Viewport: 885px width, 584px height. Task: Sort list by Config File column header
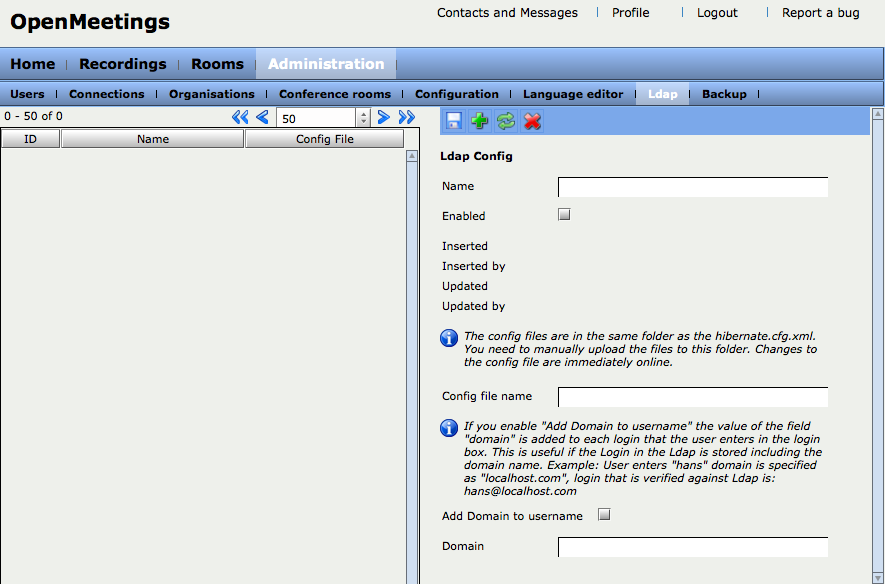click(325, 139)
